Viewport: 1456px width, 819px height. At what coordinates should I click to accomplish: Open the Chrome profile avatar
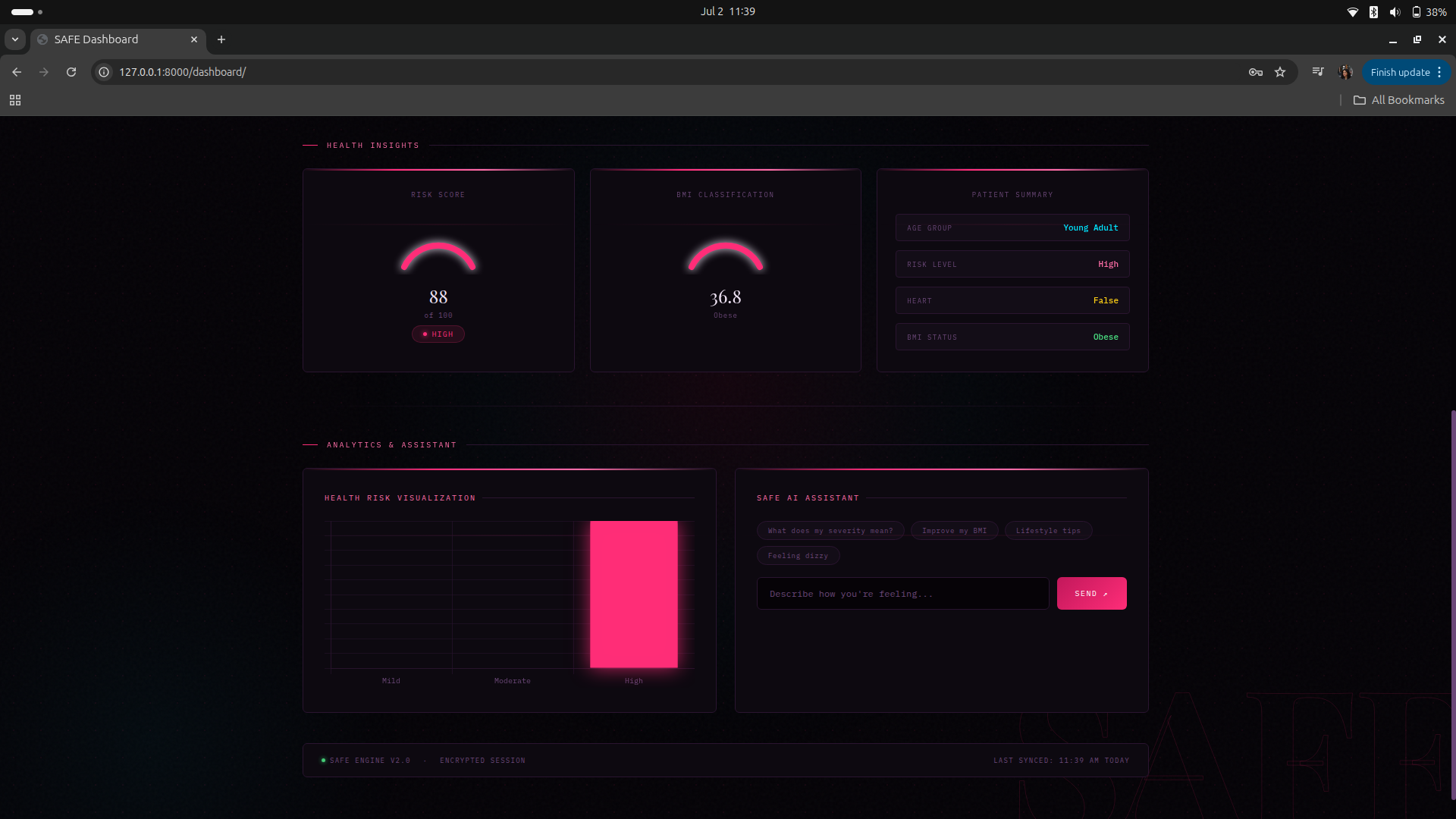tap(1345, 72)
